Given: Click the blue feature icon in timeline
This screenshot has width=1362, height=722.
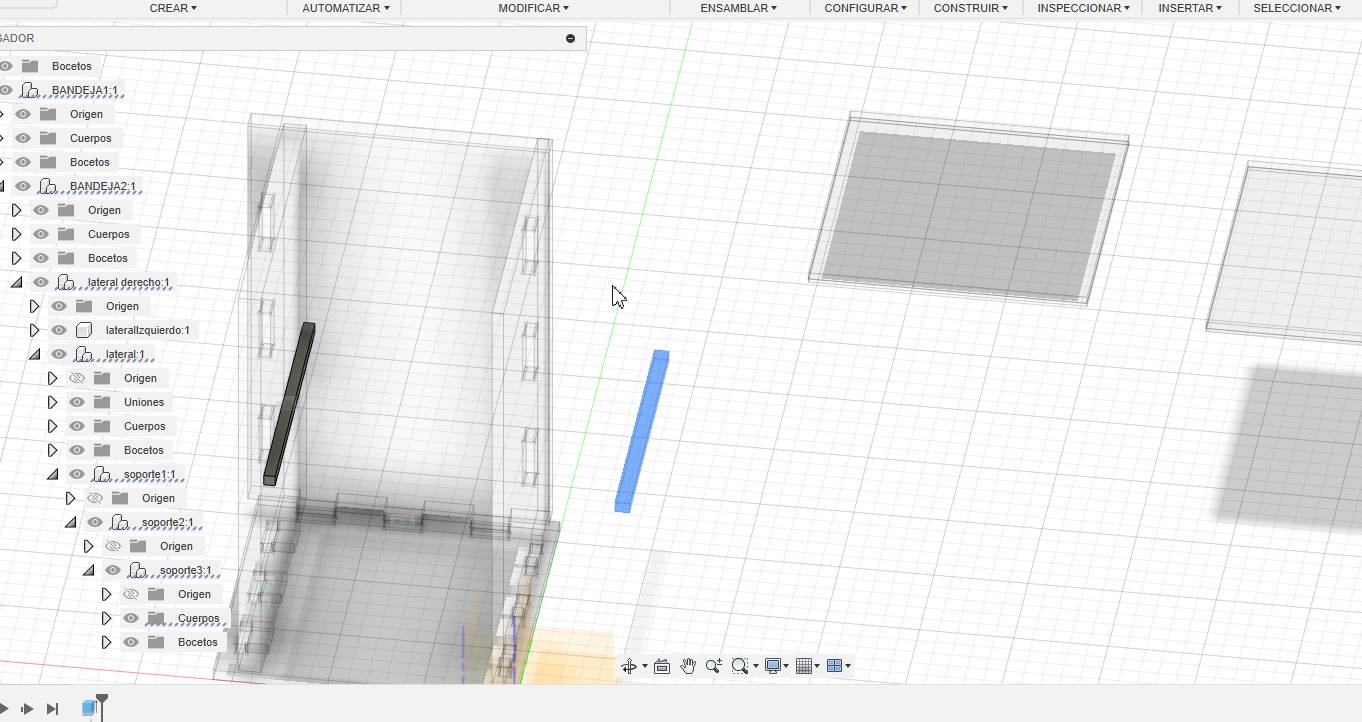Looking at the screenshot, I should pos(88,708).
